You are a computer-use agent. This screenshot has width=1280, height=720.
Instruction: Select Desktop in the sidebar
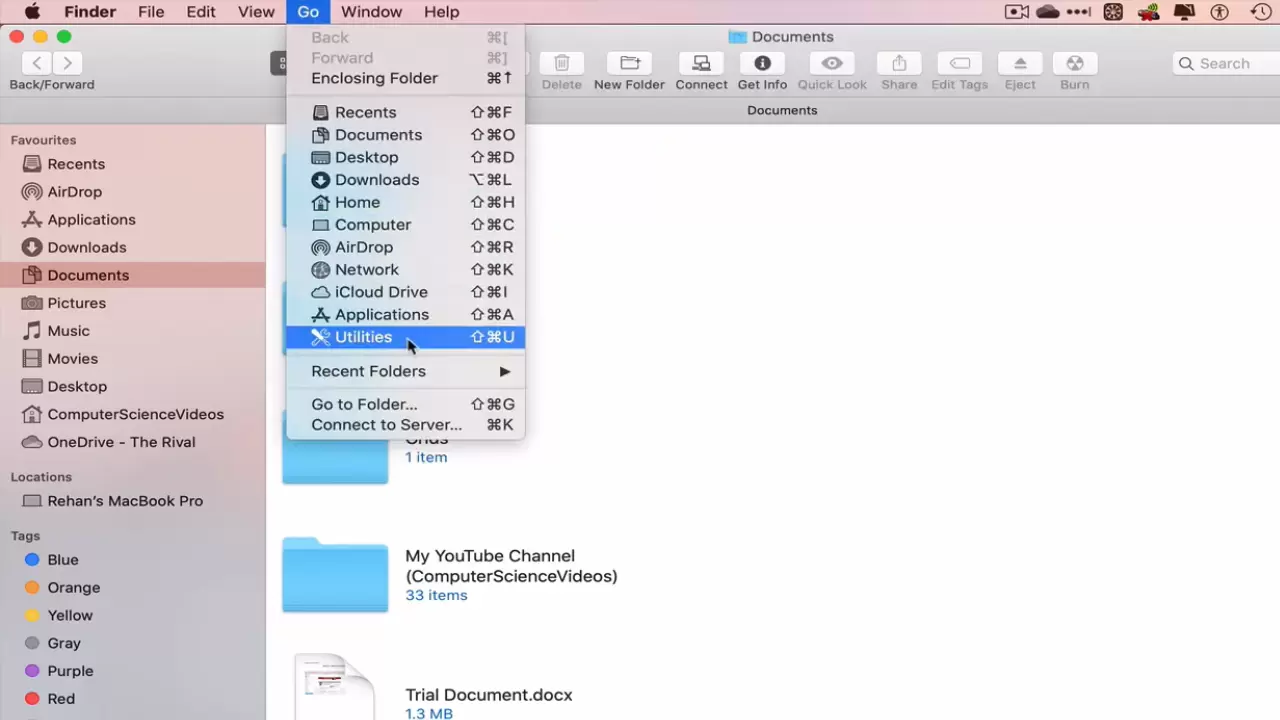(x=132, y=386)
